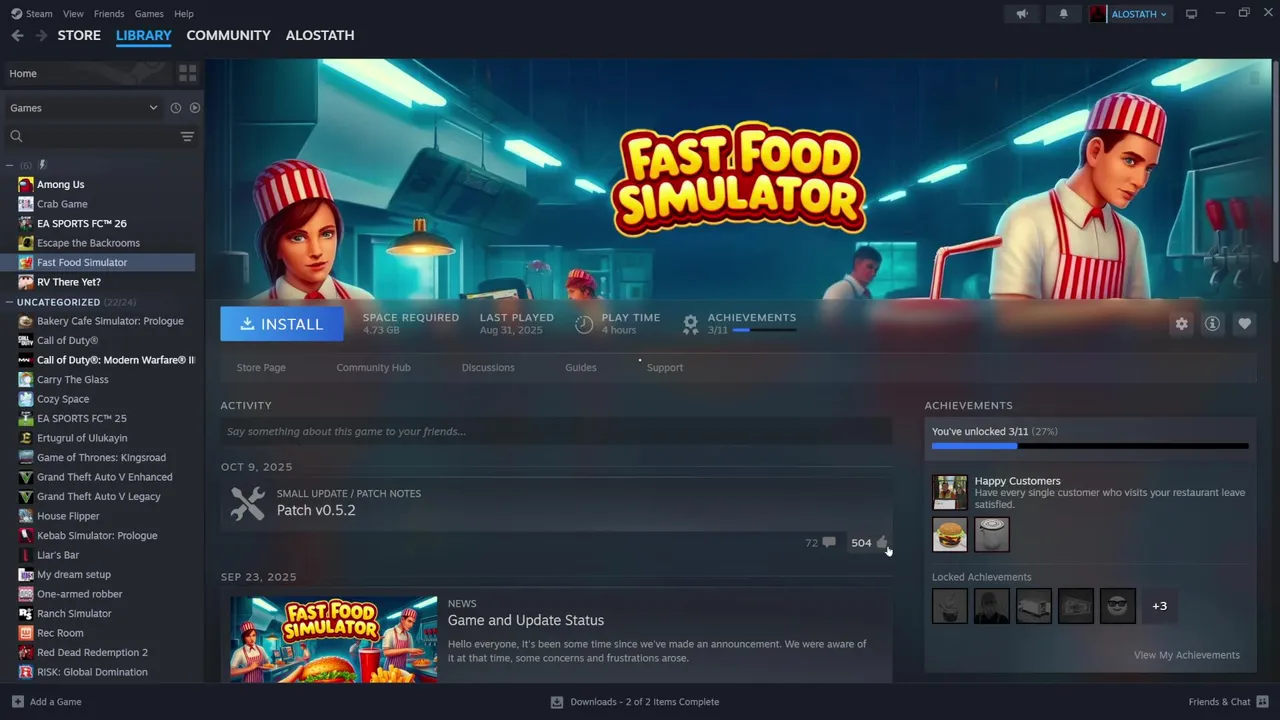Select Bakery Cafe Simulator: Prologue entry

click(110, 321)
